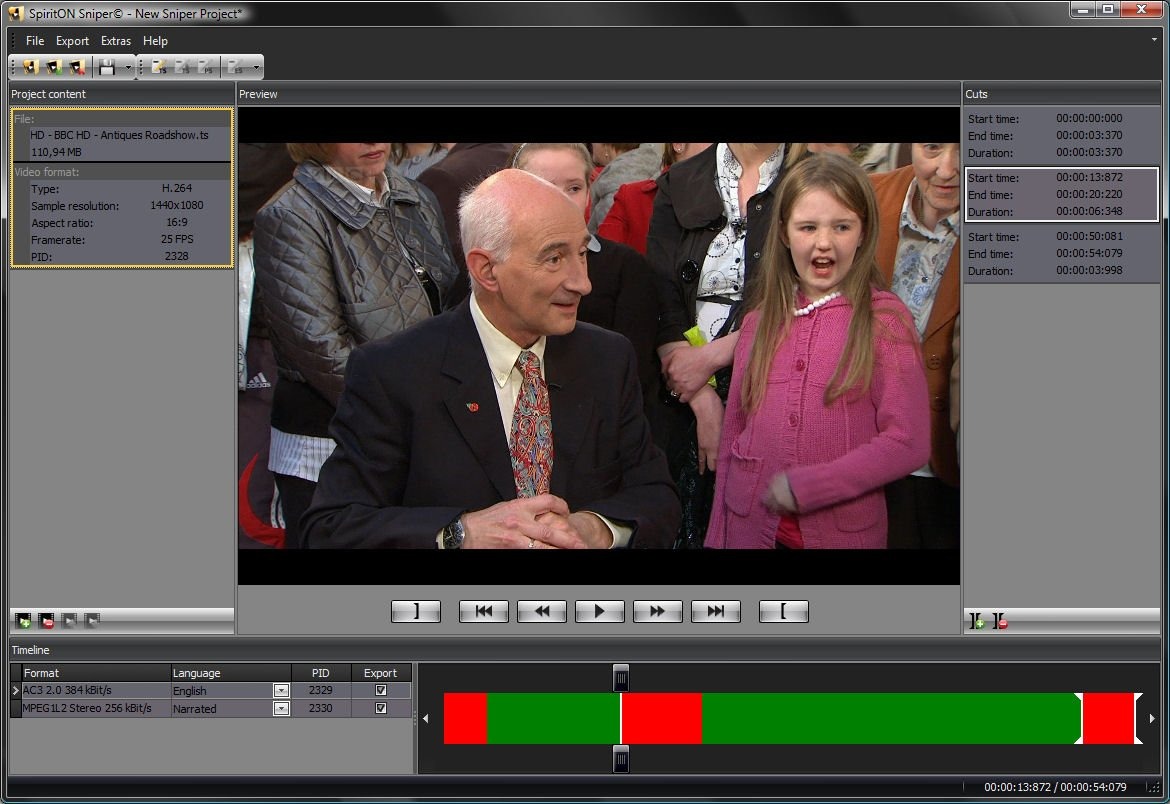1170x804 pixels.
Task: Click the toolbar project icon with red arrow
Action: [x=77, y=67]
